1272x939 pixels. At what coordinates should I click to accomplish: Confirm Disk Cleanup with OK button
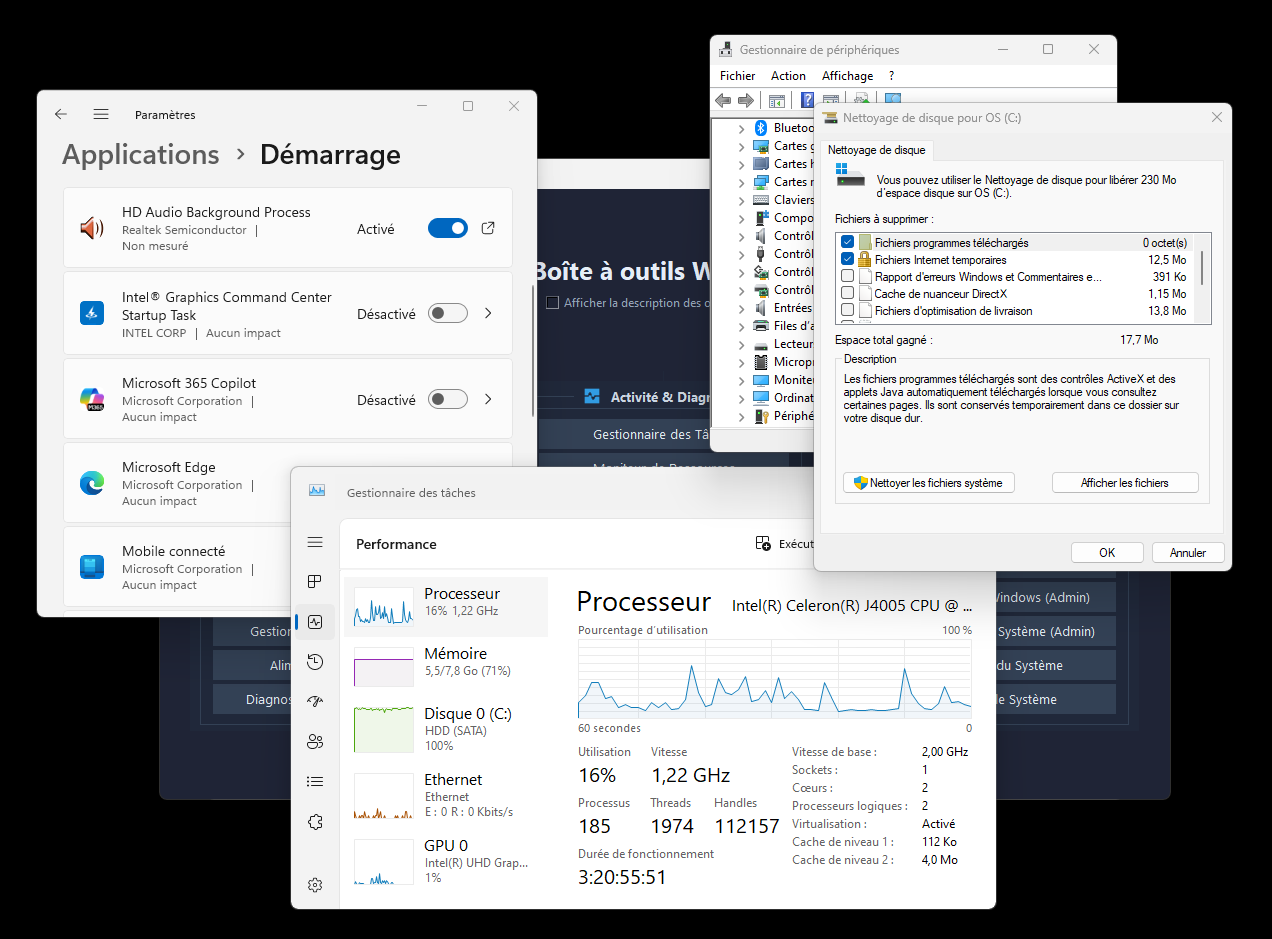coord(1107,552)
